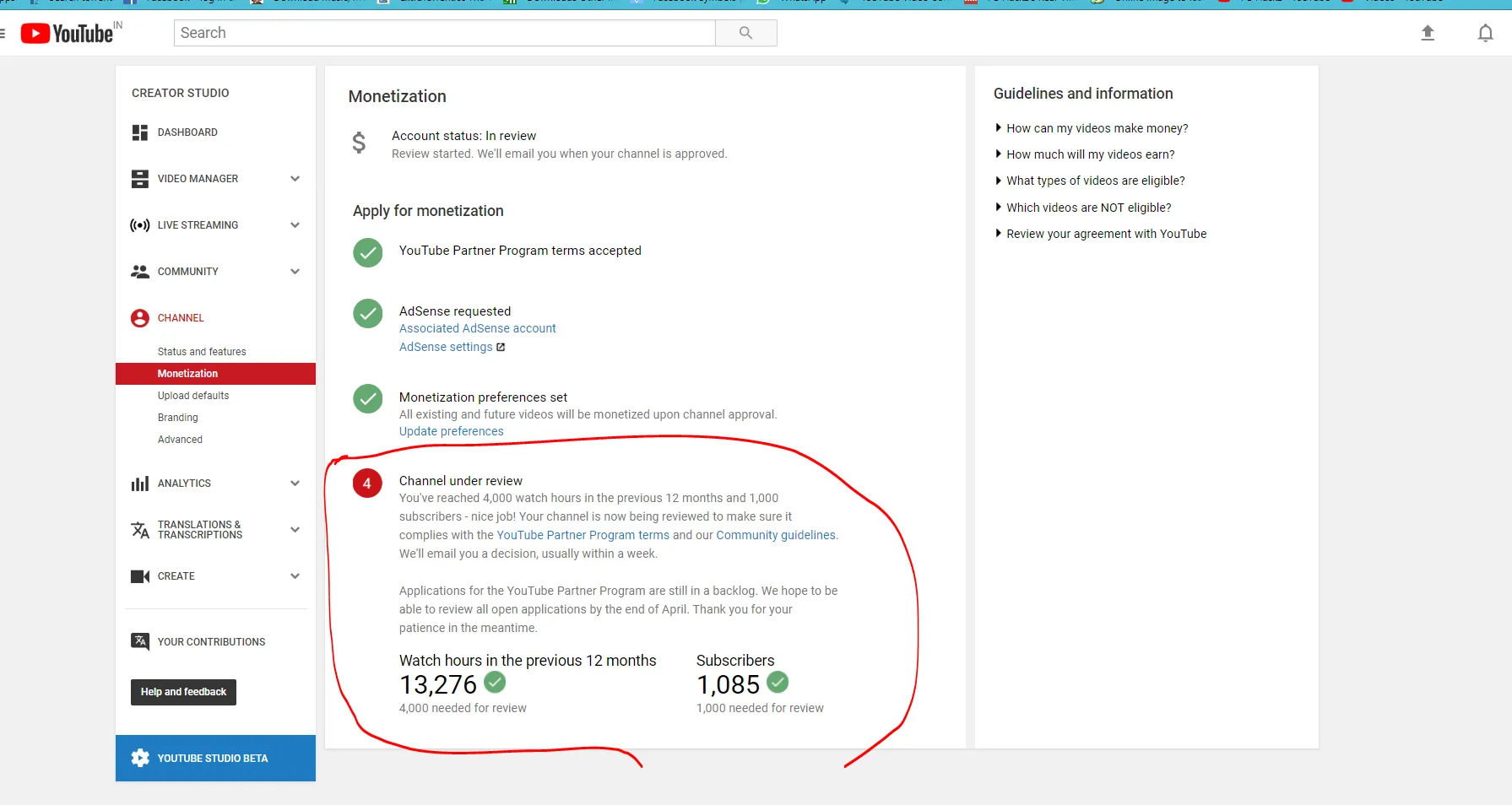
Task: Expand the Community section chevron
Action: 295,272
